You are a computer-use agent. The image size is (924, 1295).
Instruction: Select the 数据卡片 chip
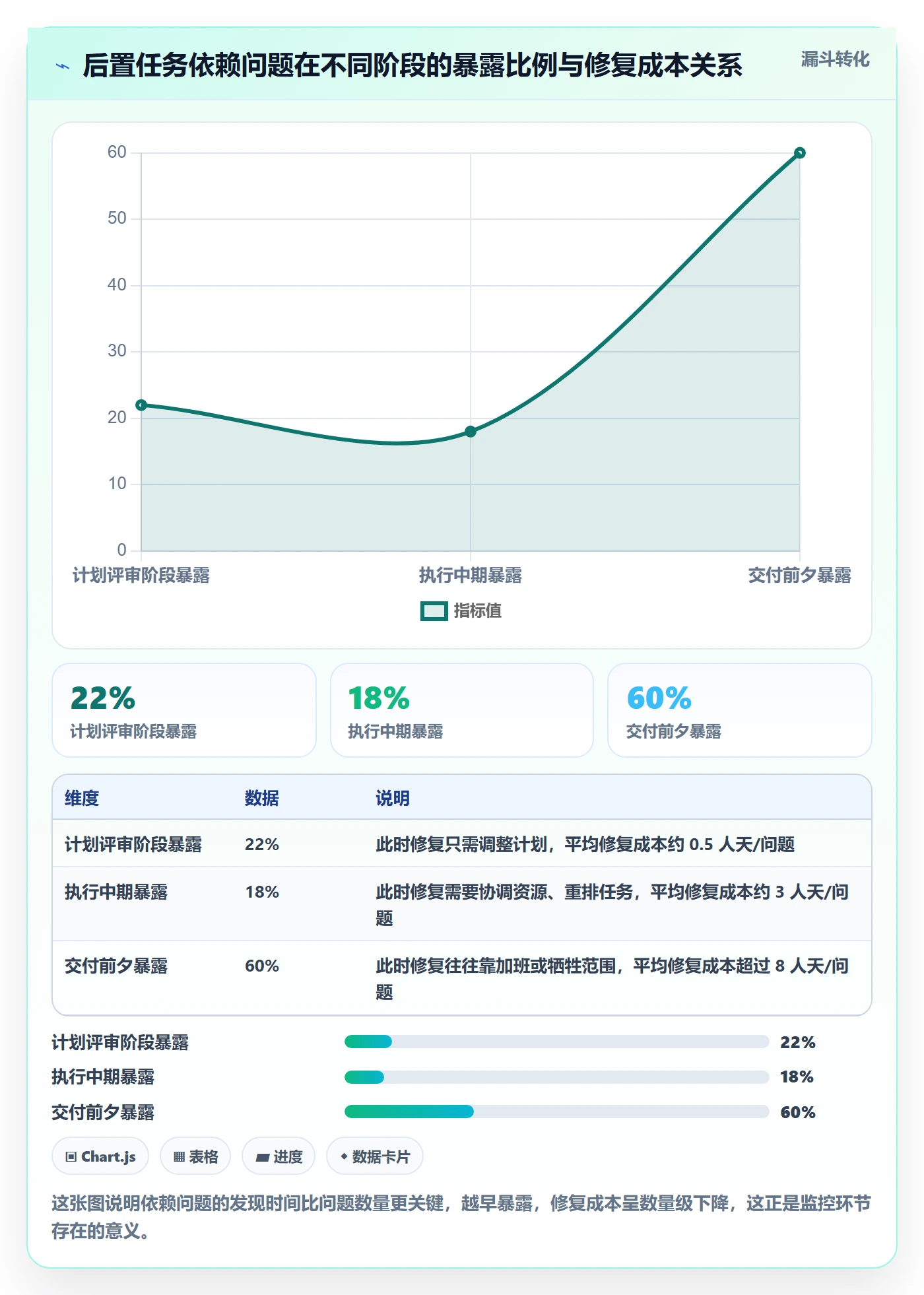(x=375, y=1156)
